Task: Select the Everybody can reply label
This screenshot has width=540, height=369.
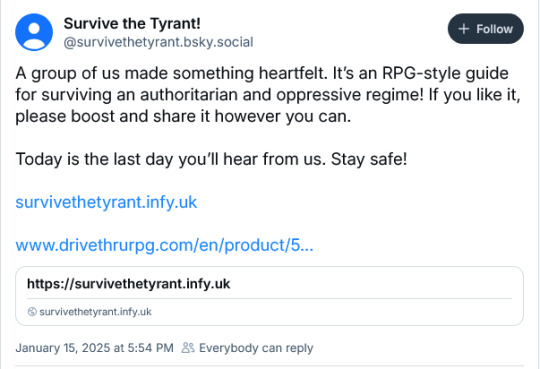Action: coord(256,348)
